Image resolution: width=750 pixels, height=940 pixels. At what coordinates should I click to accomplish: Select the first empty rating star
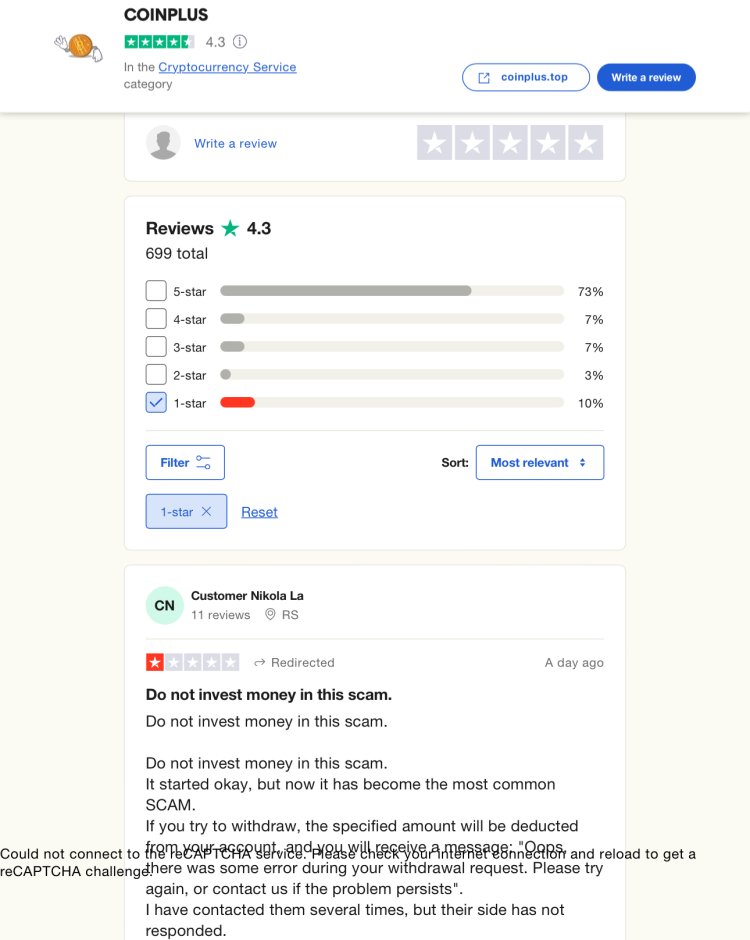pyautogui.click(x=435, y=143)
